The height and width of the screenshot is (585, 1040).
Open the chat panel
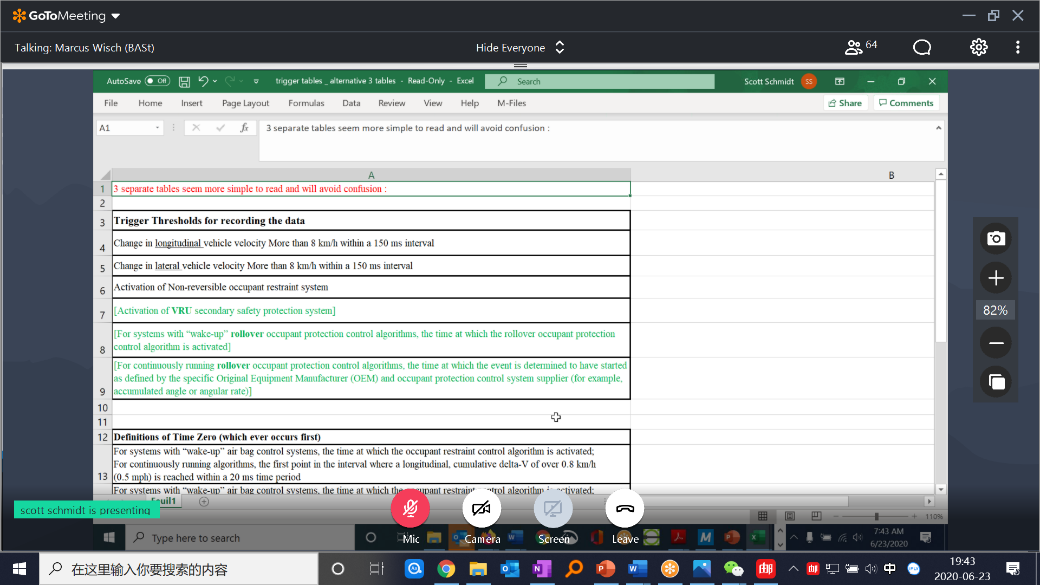[922, 47]
